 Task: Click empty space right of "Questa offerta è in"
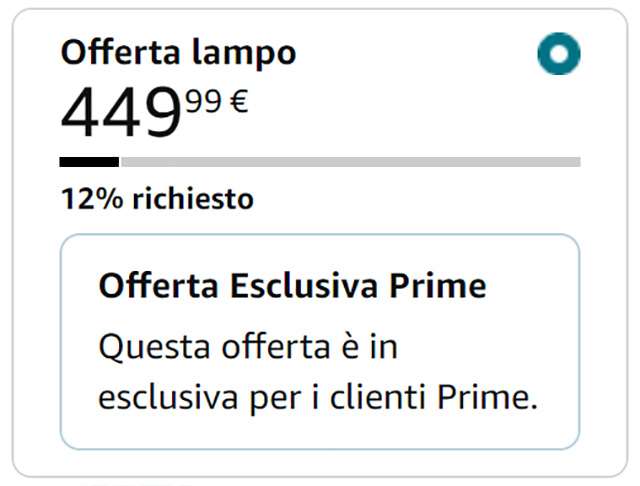tap(480, 348)
